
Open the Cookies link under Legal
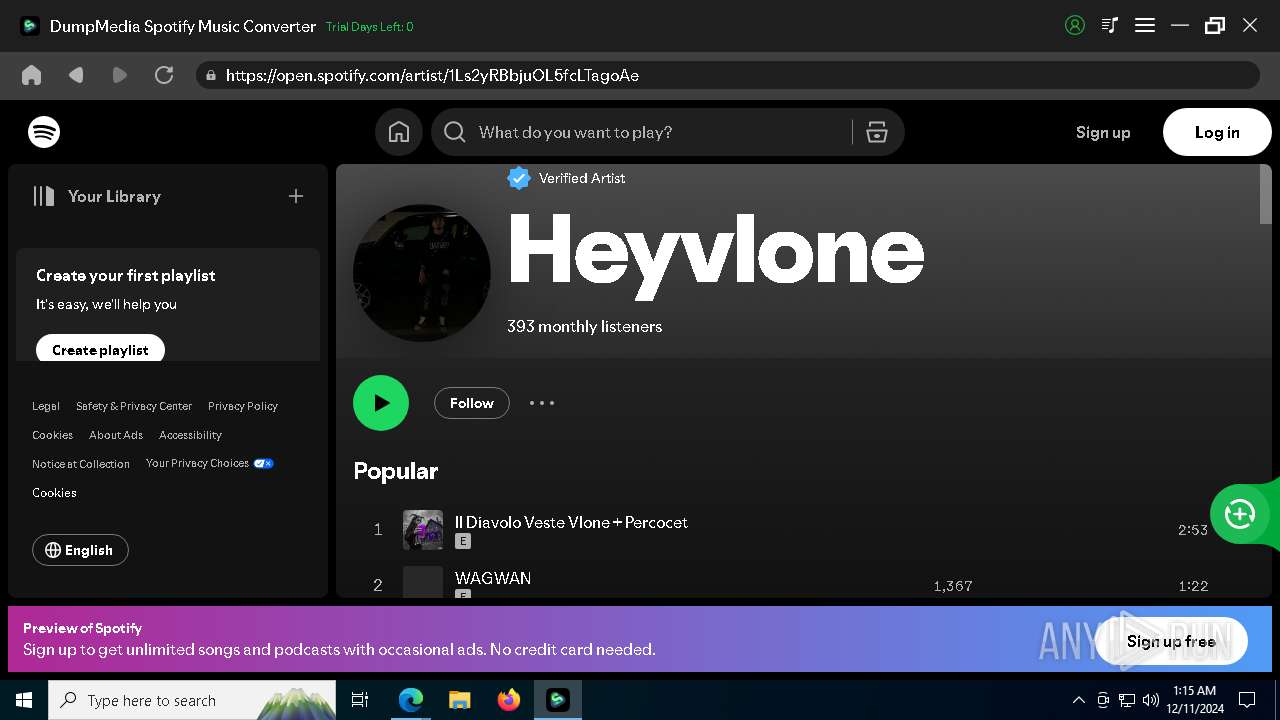tap(52, 435)
